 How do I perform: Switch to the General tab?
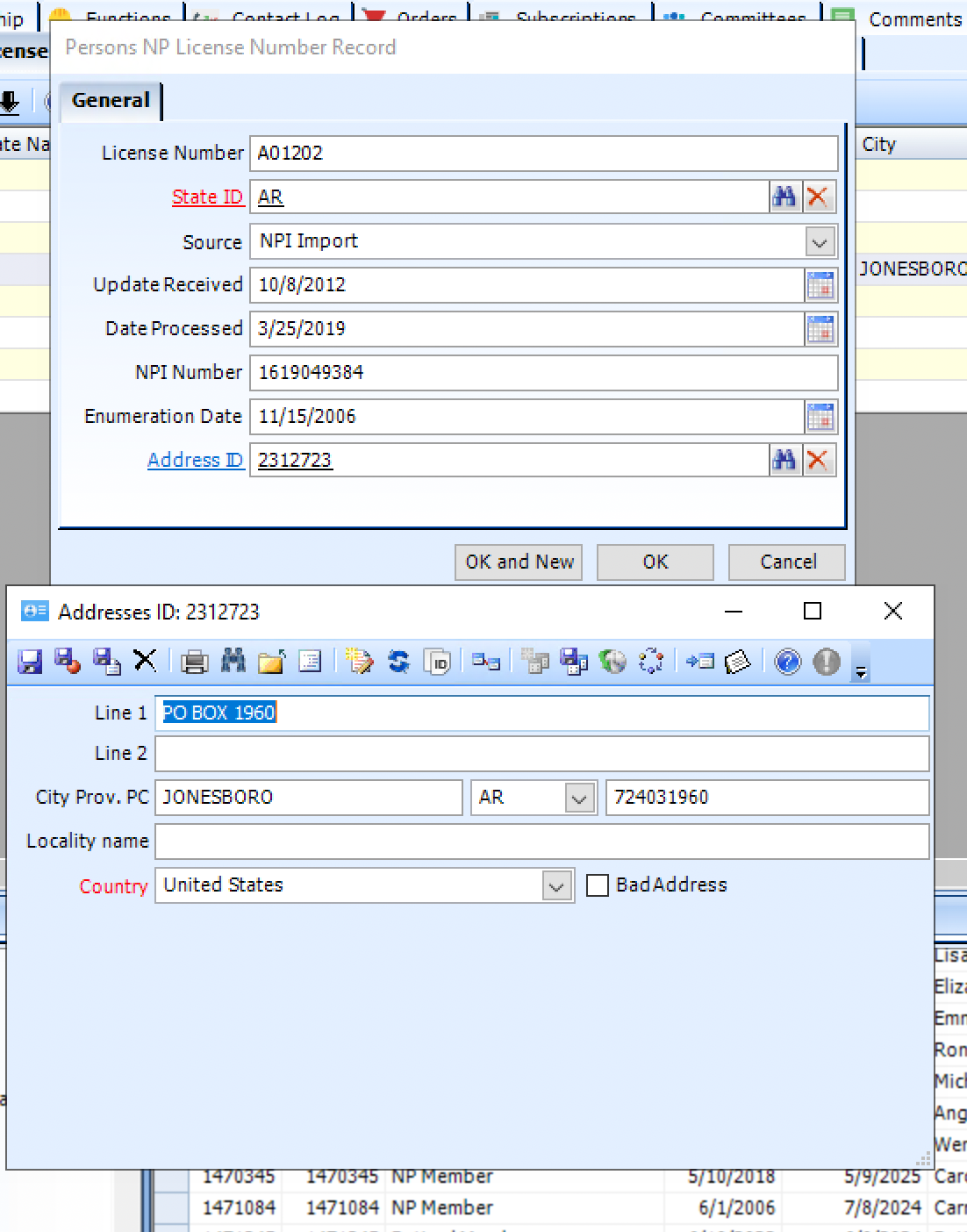[110, 100]
